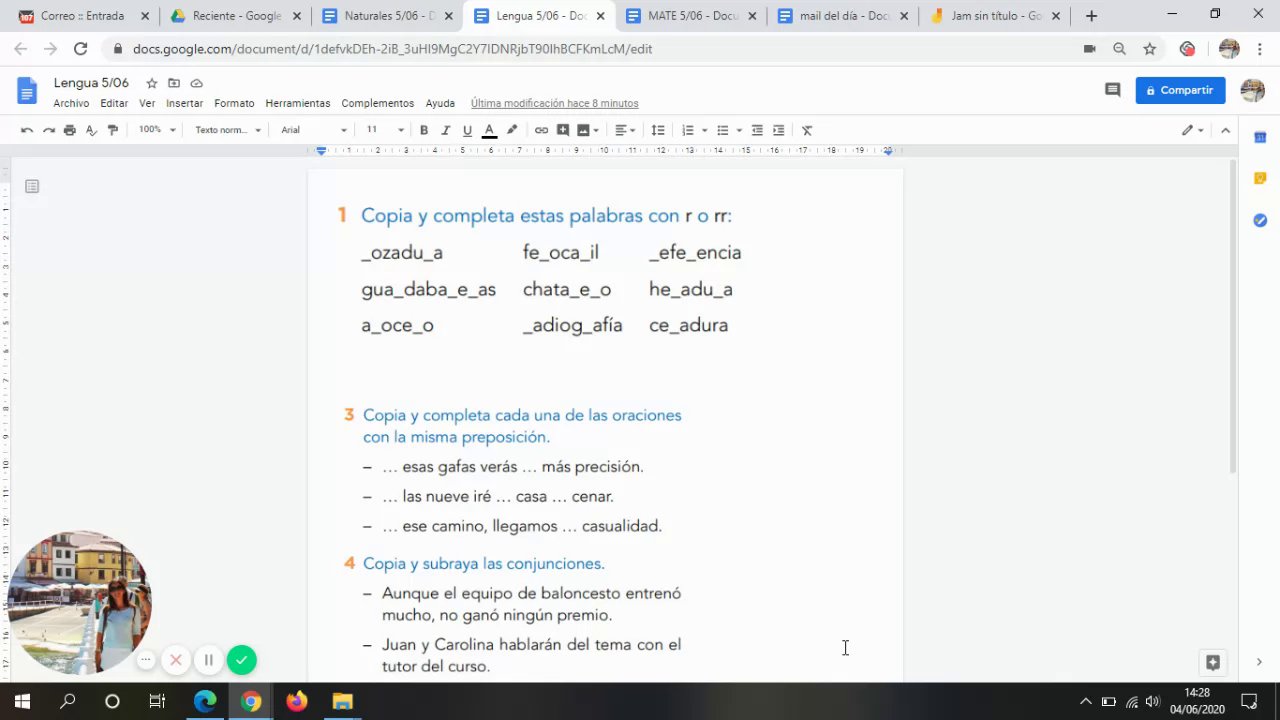Click the blue Compartir button
The image size is (1280, 720).
pos(1180,90)
